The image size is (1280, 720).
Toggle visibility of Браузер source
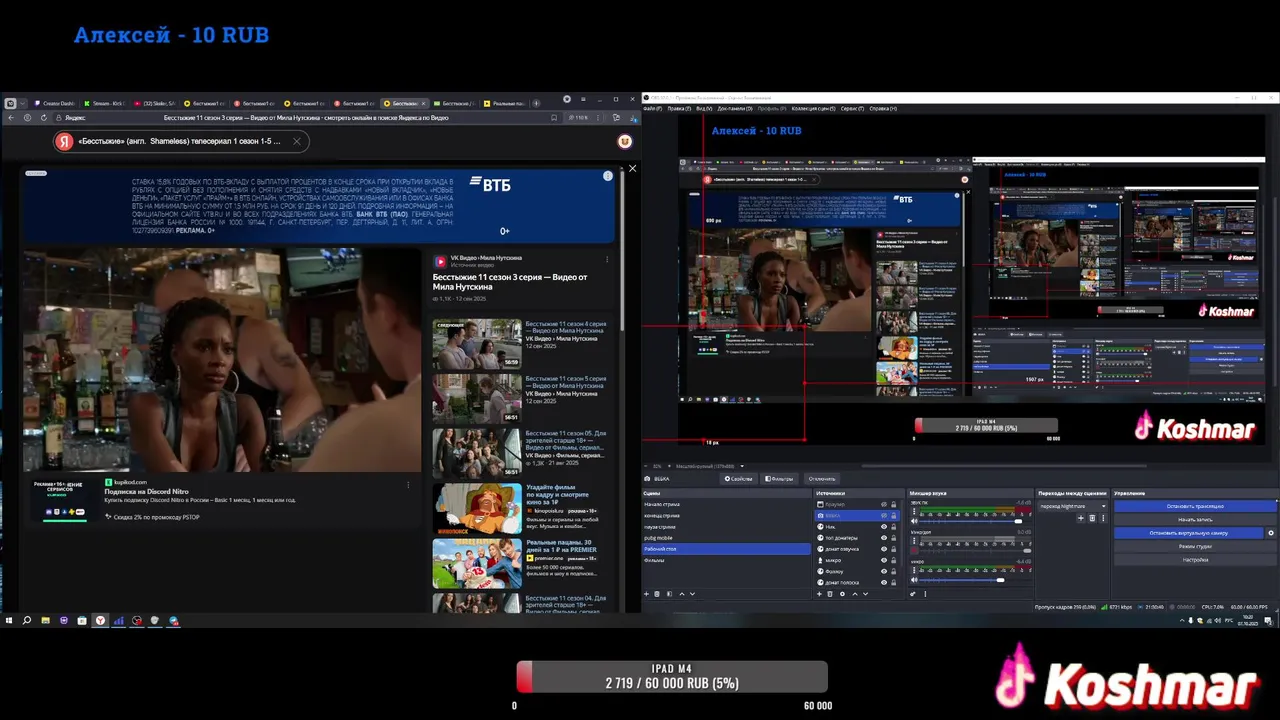[x=884, y=504]
